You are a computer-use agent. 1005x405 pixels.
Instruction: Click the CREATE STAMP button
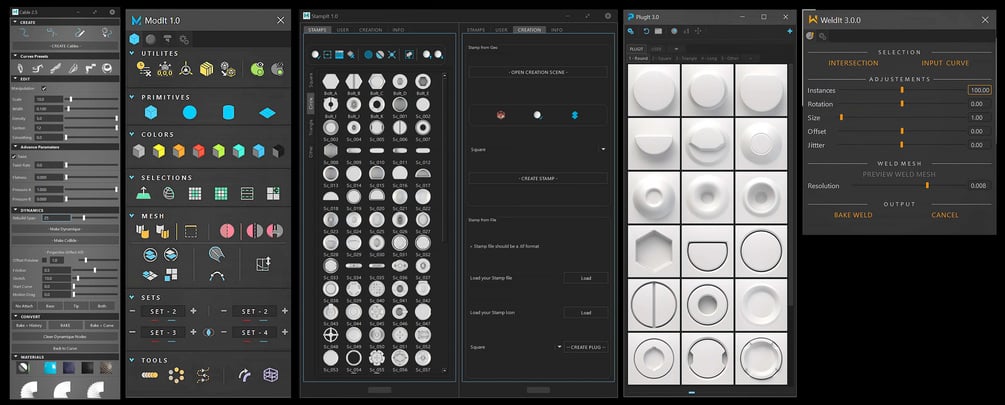coord(538,178)
